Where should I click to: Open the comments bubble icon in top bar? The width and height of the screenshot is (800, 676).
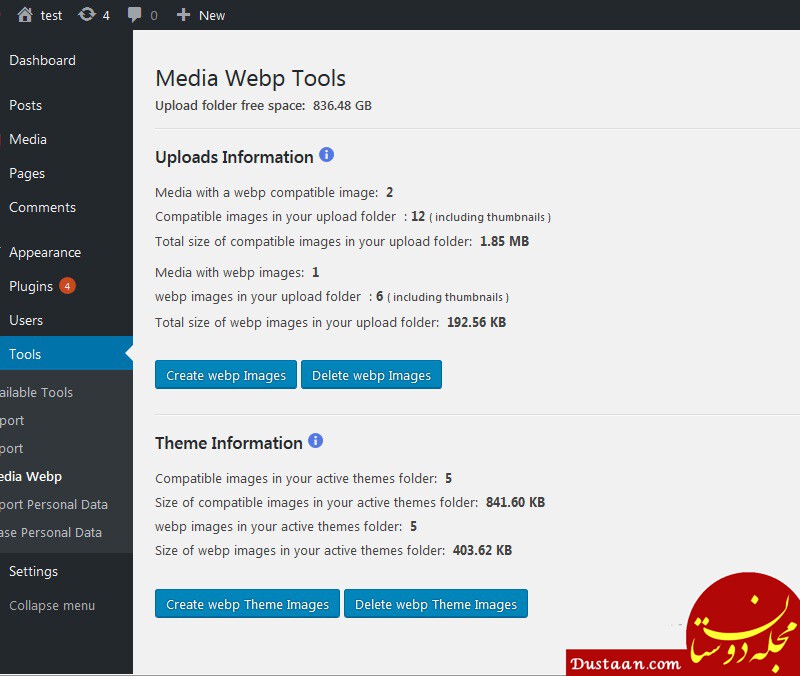(x=134, y=15)
